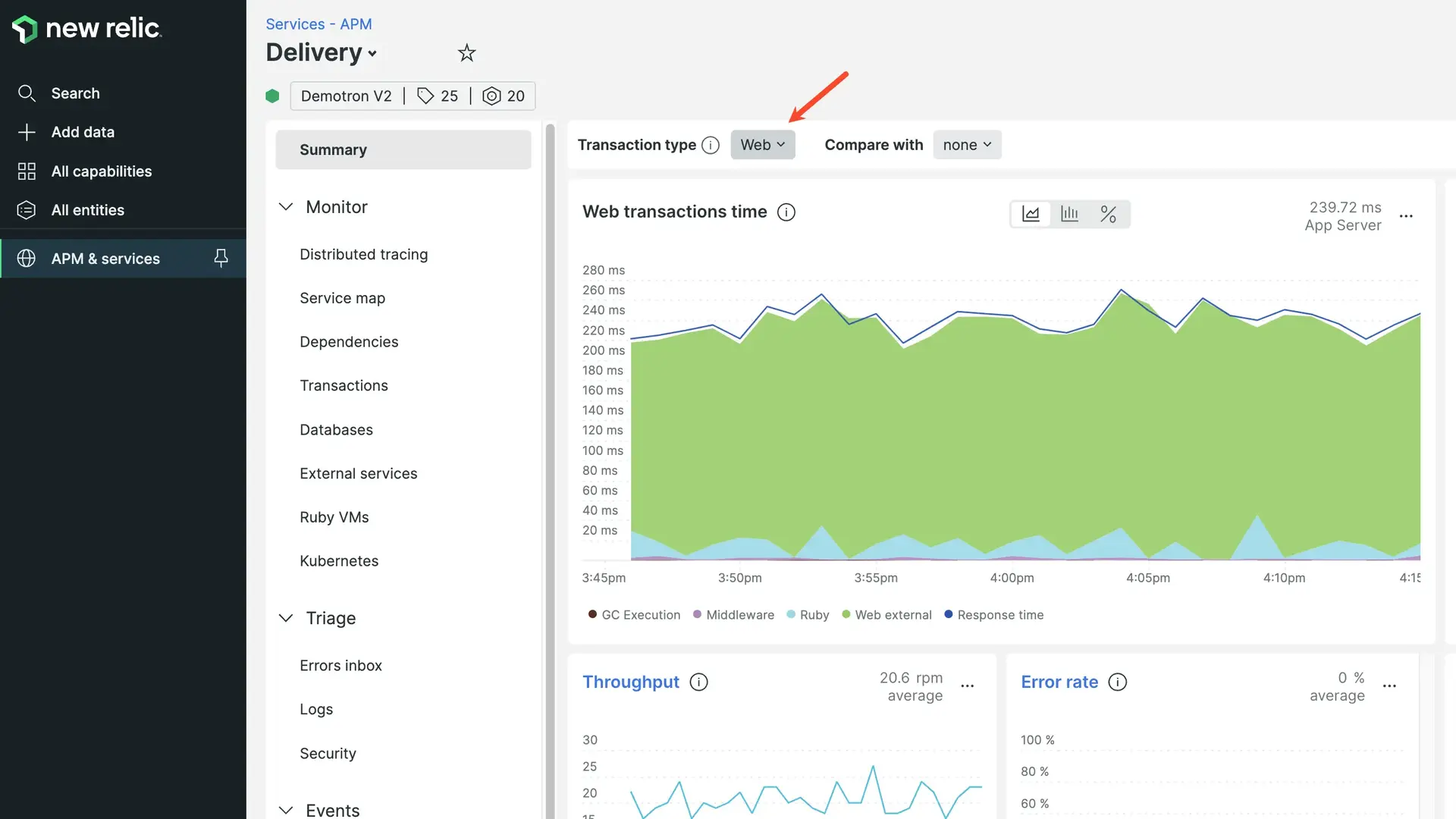Open the Compare with none dropdown
This screenshot has height=819, width=1456.
(966, 145)
